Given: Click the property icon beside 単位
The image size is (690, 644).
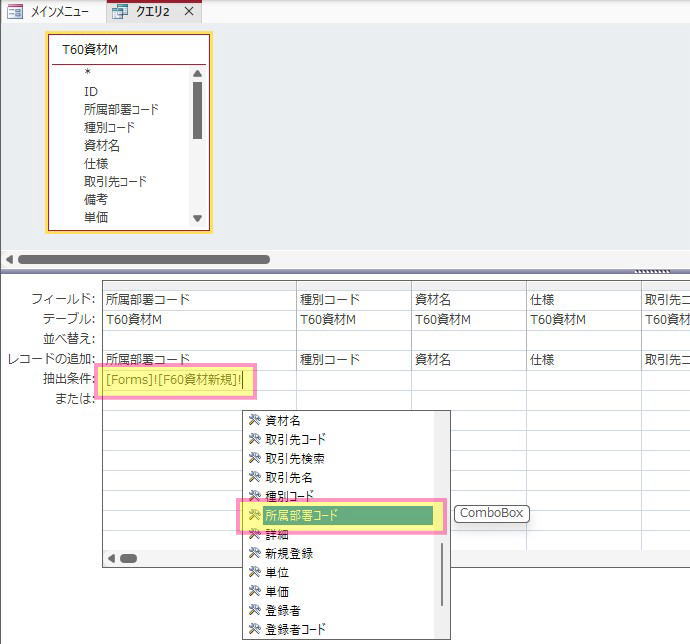Looking at the screenshot, I should [x=255, y=572].
